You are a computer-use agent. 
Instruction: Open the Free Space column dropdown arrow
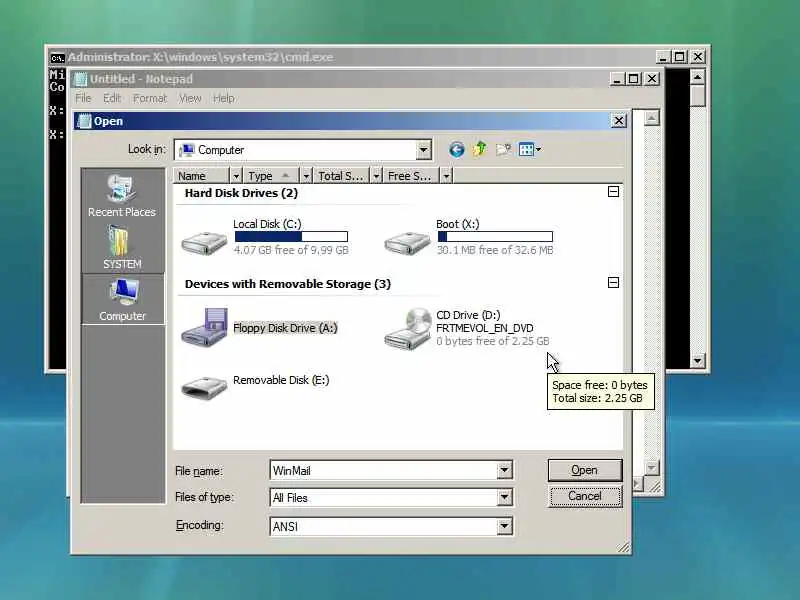[446, 176]
